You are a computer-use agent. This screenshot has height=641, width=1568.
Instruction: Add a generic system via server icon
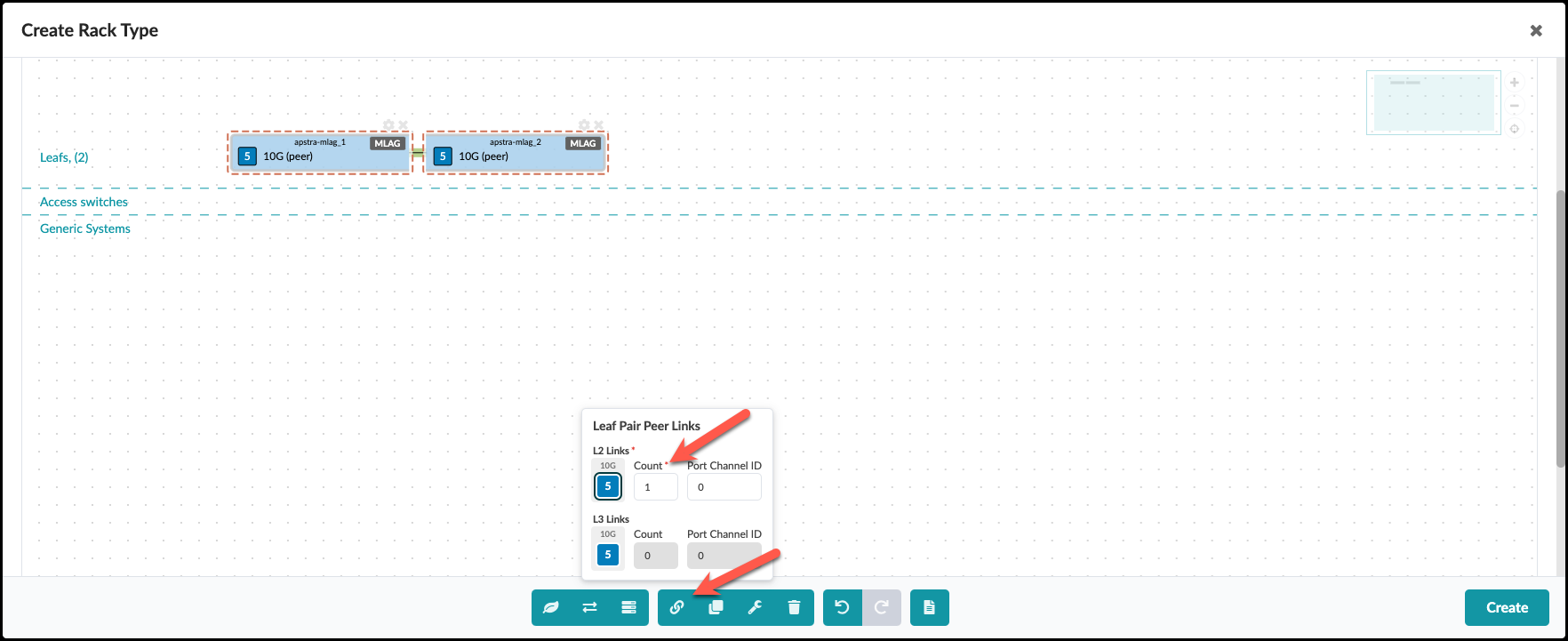pos(629,608)
